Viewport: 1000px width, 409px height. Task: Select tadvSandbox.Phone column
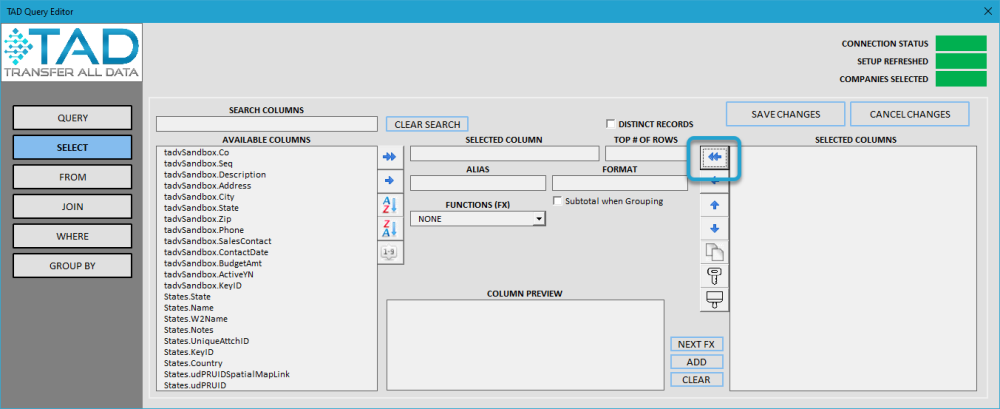tap(204, 230)
